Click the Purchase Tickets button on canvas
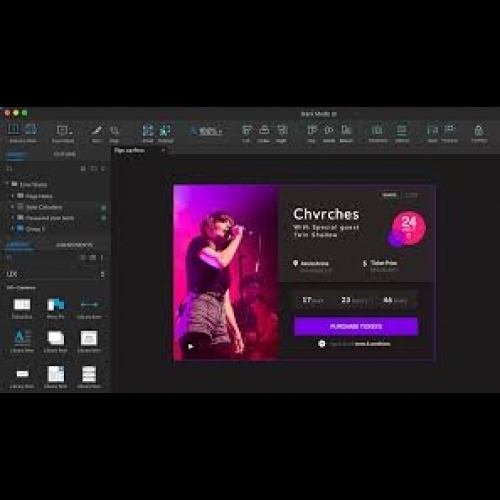Image resolution: width=500 pixels, height=500 pixels. point(356,326)
